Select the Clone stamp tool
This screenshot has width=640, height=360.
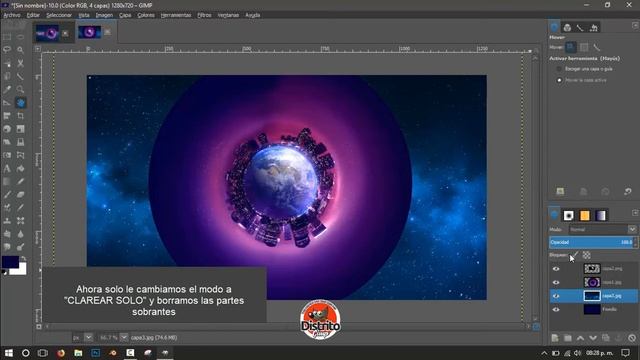7,221
